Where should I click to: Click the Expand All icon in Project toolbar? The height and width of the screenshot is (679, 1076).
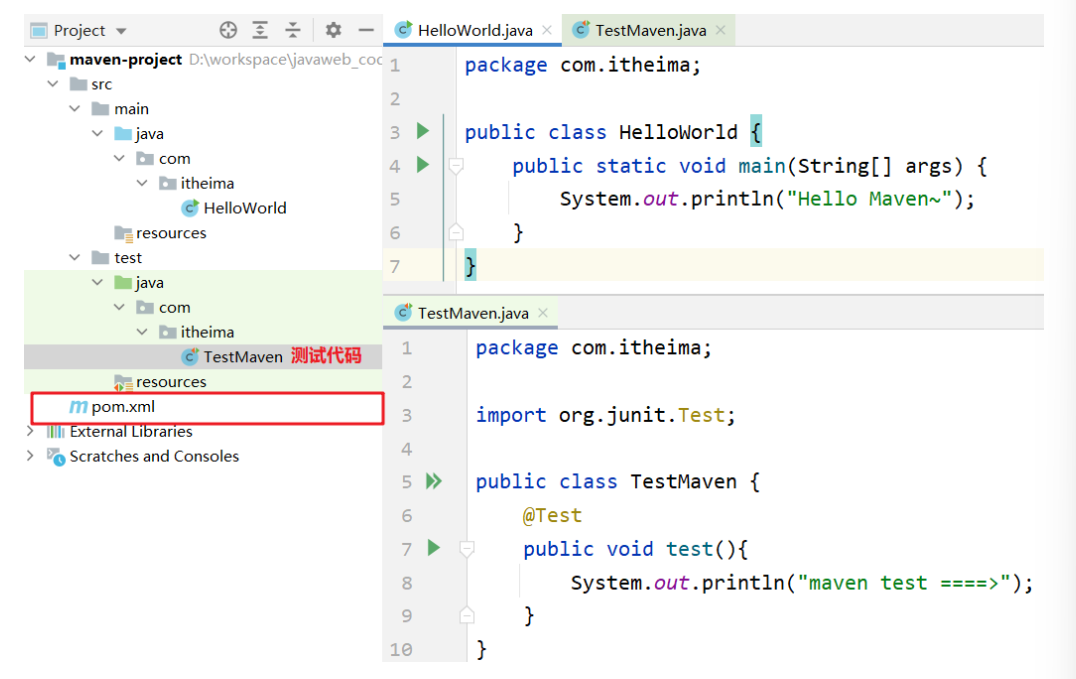(260, 30)
